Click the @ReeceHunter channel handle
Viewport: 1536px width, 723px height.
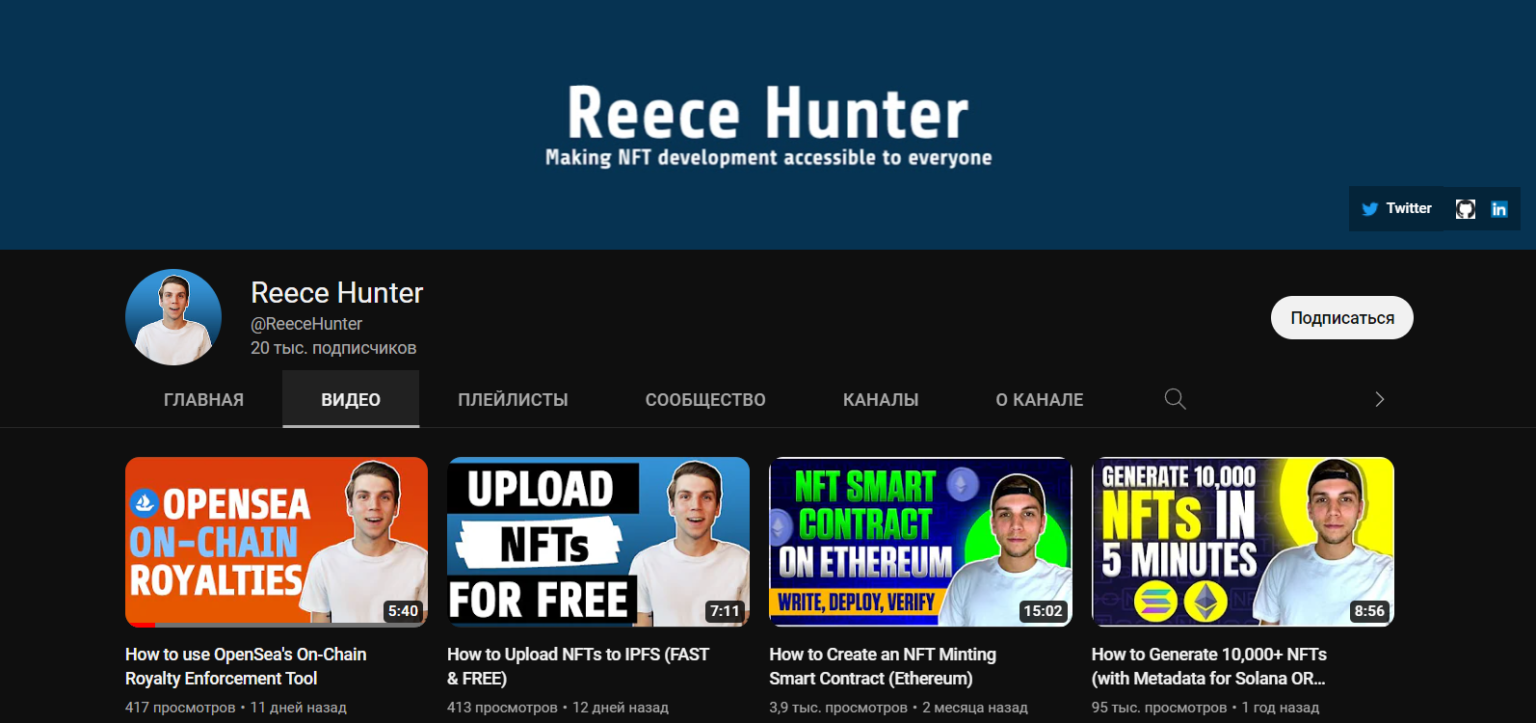pos(306,324)
